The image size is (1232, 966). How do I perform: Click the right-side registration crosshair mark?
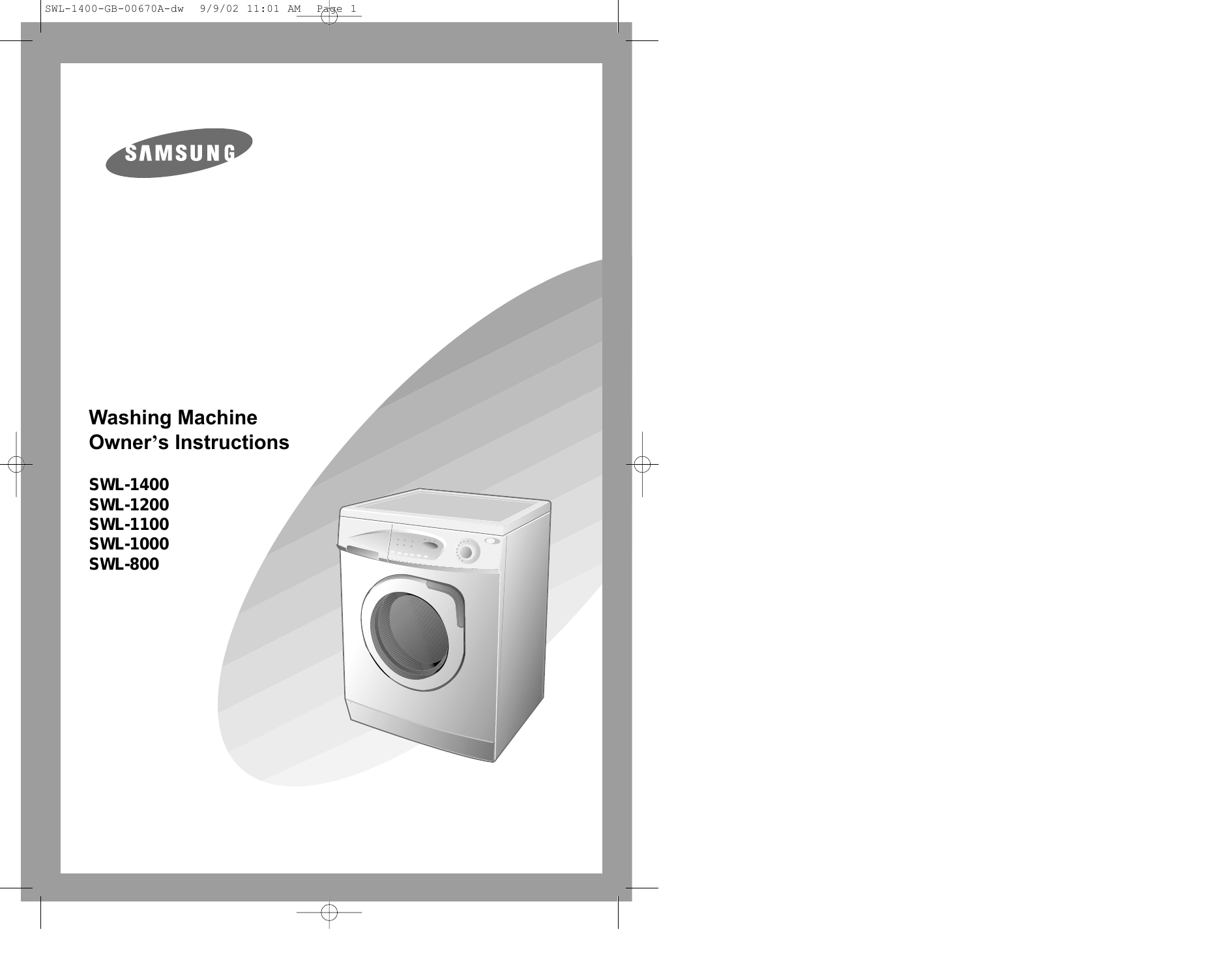[x=642, y=464]
